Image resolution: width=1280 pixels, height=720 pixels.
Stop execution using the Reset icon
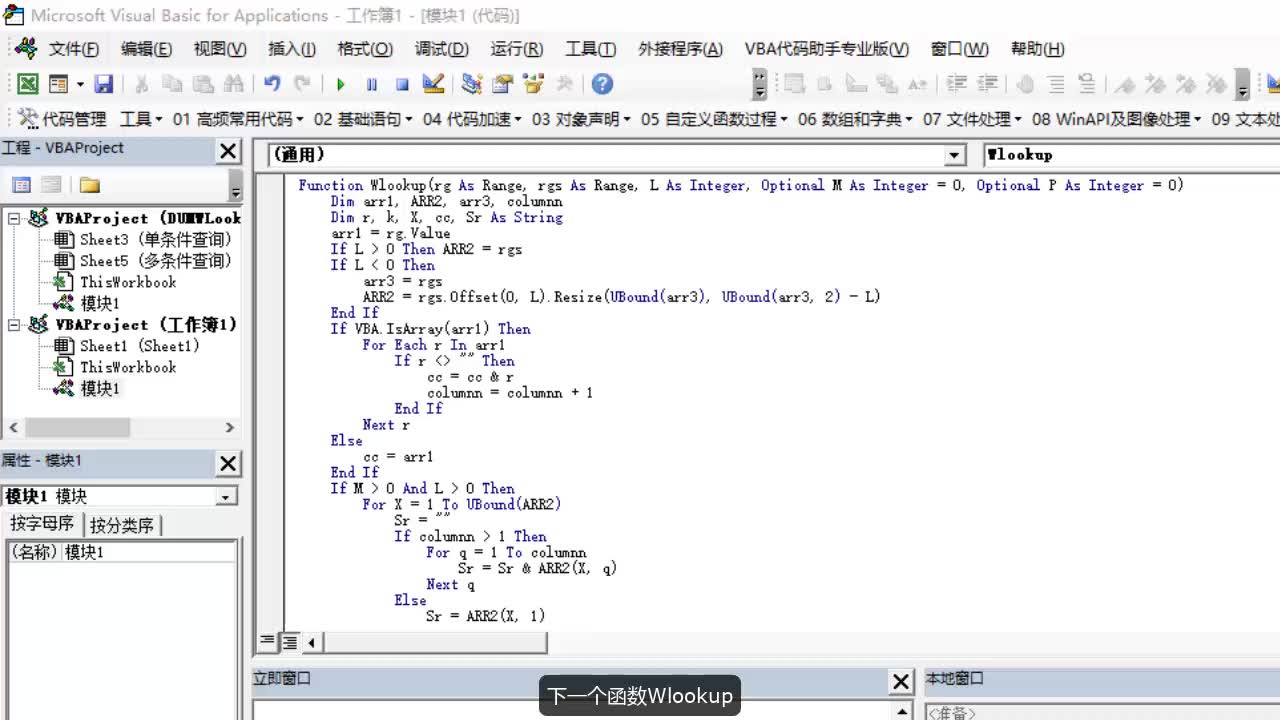pyautogui.click(x=401, y=84)
